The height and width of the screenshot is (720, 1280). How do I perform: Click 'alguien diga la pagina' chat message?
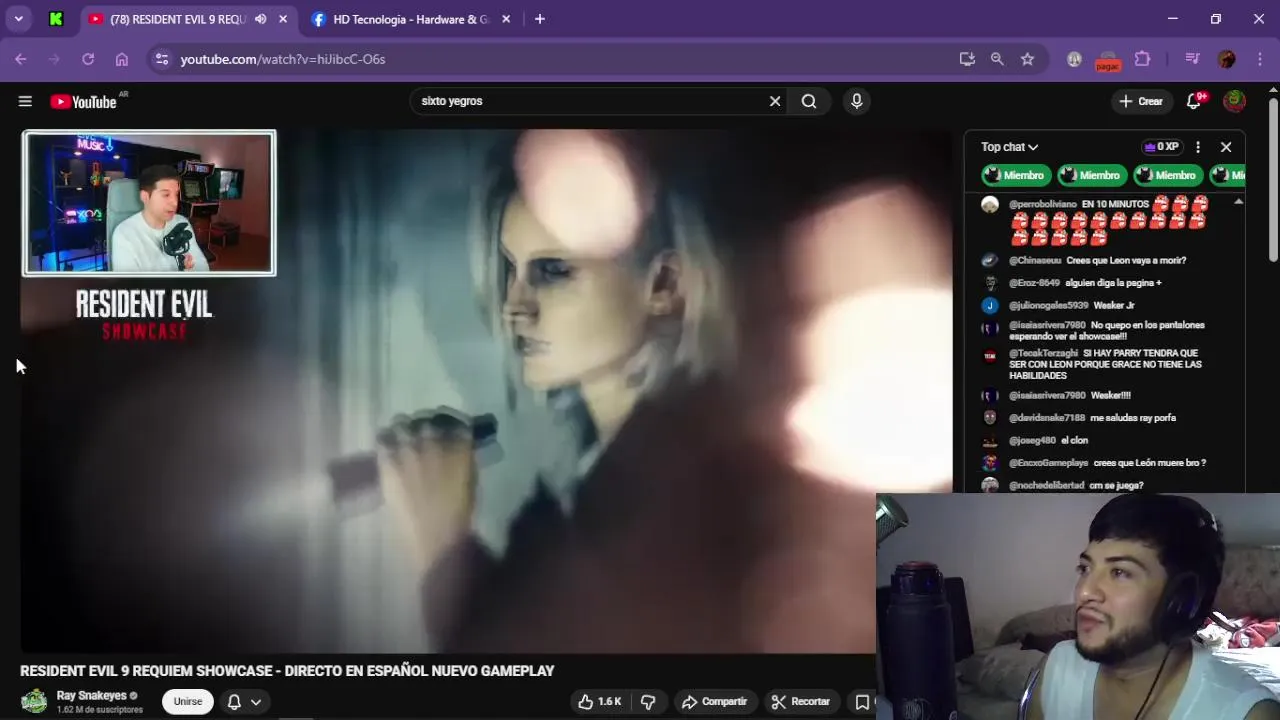tap(1113, 283)
